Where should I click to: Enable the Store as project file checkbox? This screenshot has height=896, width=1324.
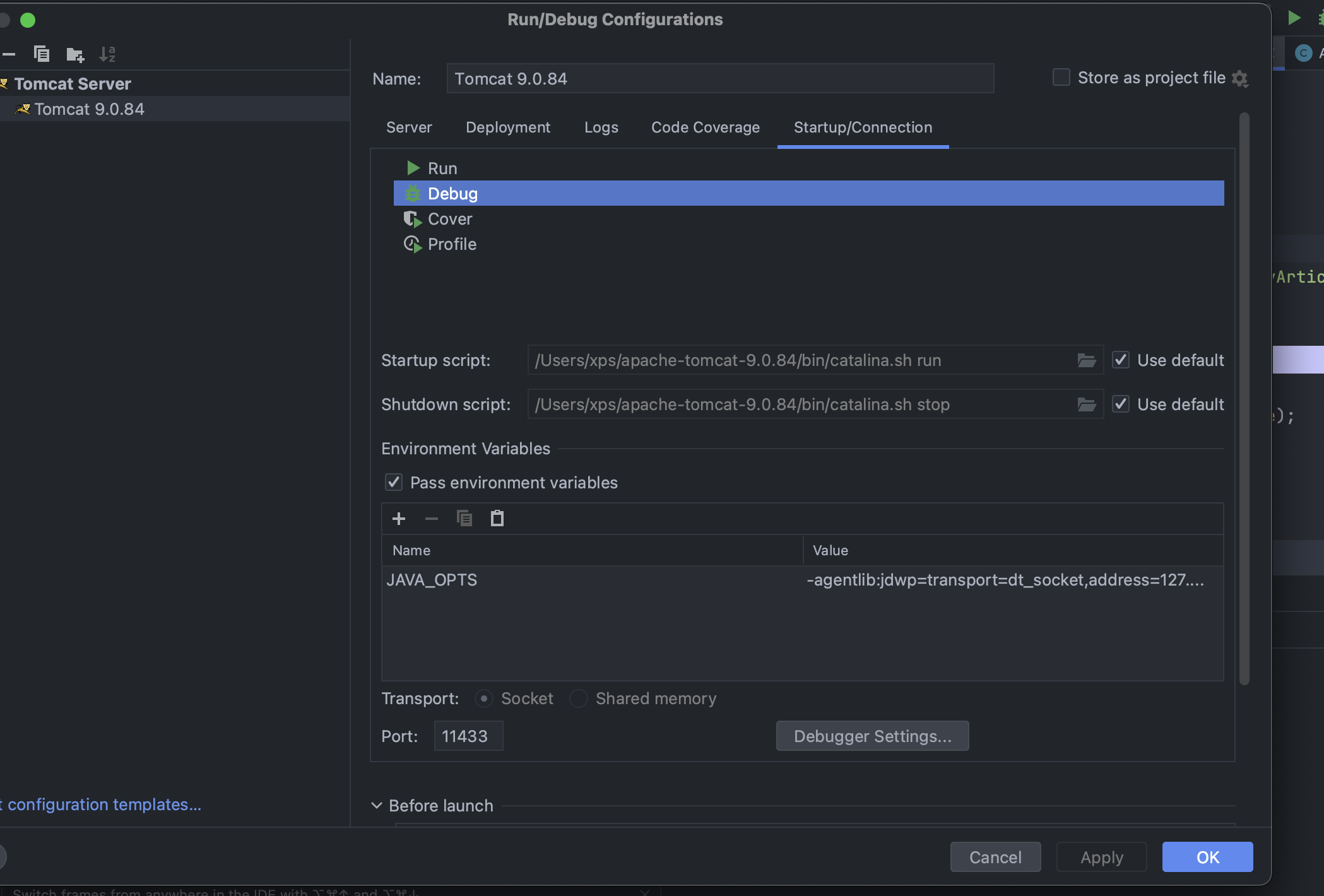coord(1061,78)
